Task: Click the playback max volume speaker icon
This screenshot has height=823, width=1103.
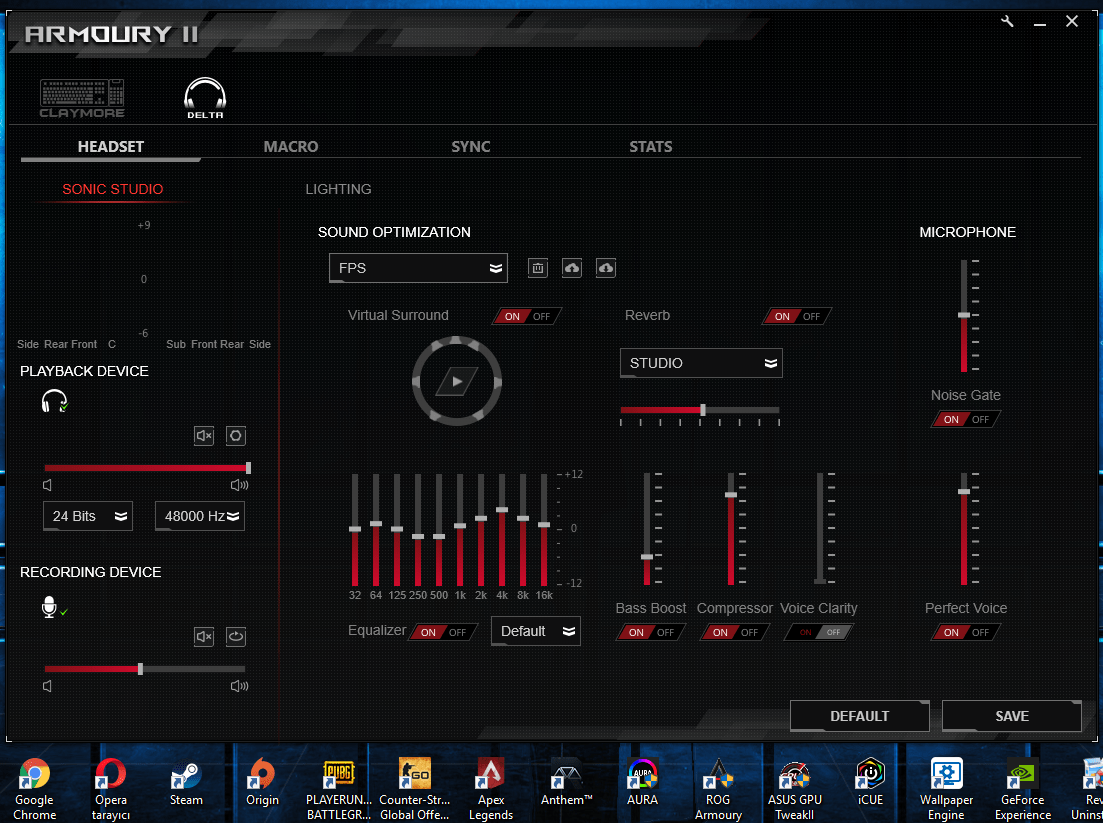Action: point(239,485)
